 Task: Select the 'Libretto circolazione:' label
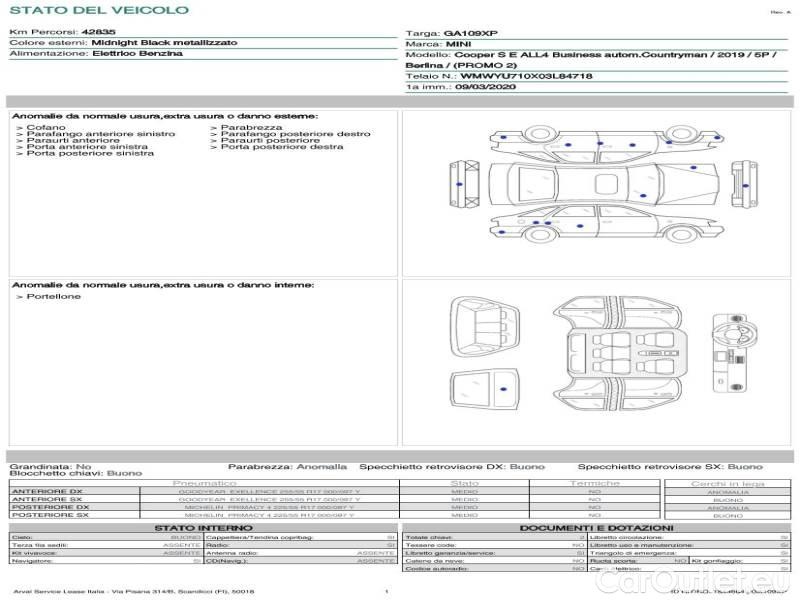pos(626,537)
